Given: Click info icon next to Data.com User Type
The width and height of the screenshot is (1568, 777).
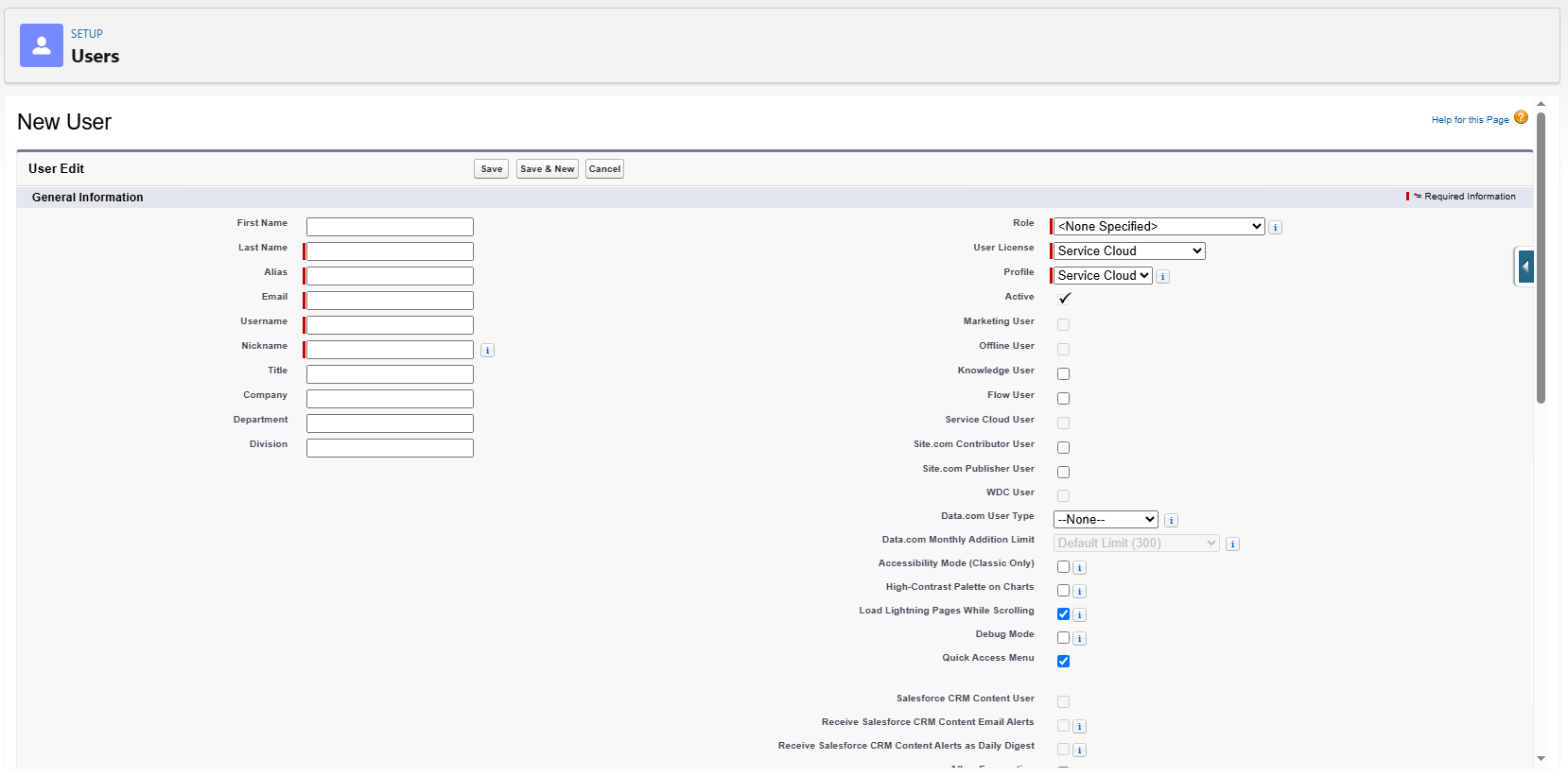Looking at the screenshot, I should pyautogui.click(x=1171, y=521).
